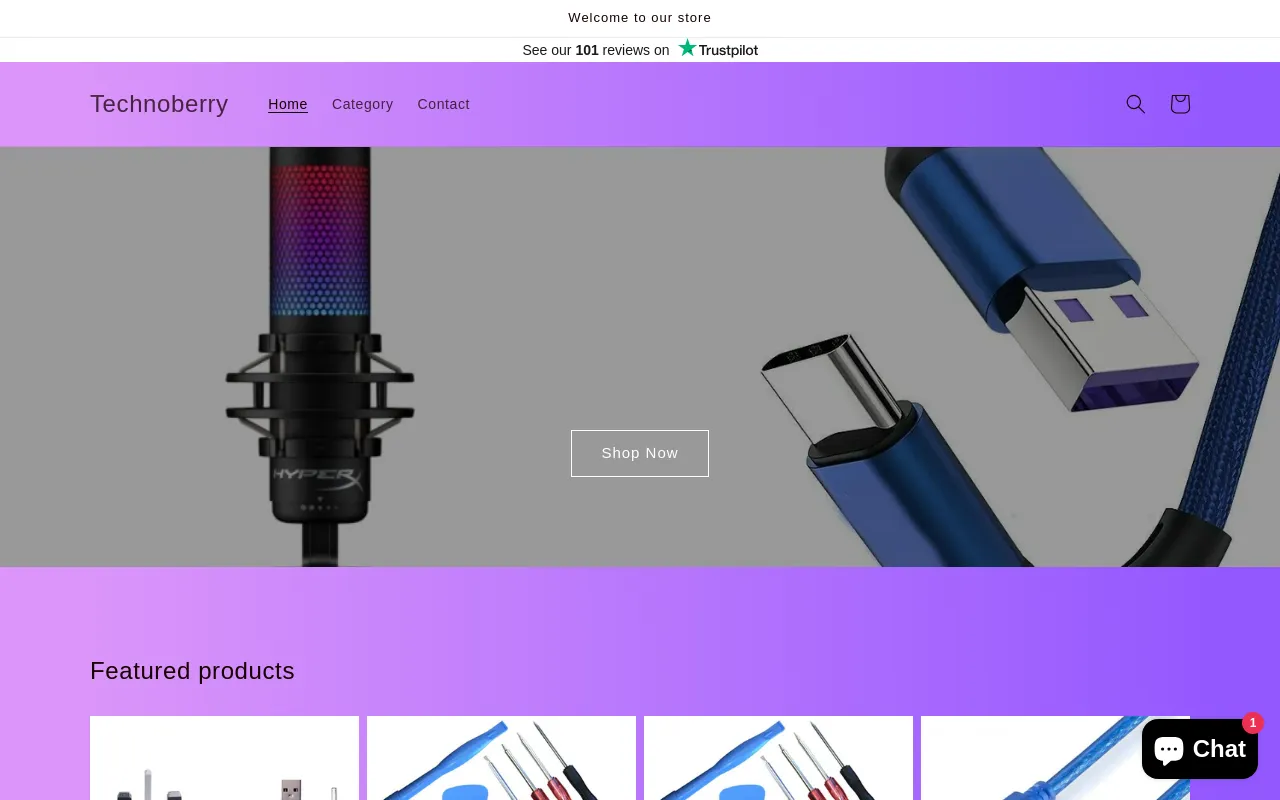Image resolution: width=1280 pixels, height=800 pixels.
Task: Open the search magnifier icon
Action: 1135,104
